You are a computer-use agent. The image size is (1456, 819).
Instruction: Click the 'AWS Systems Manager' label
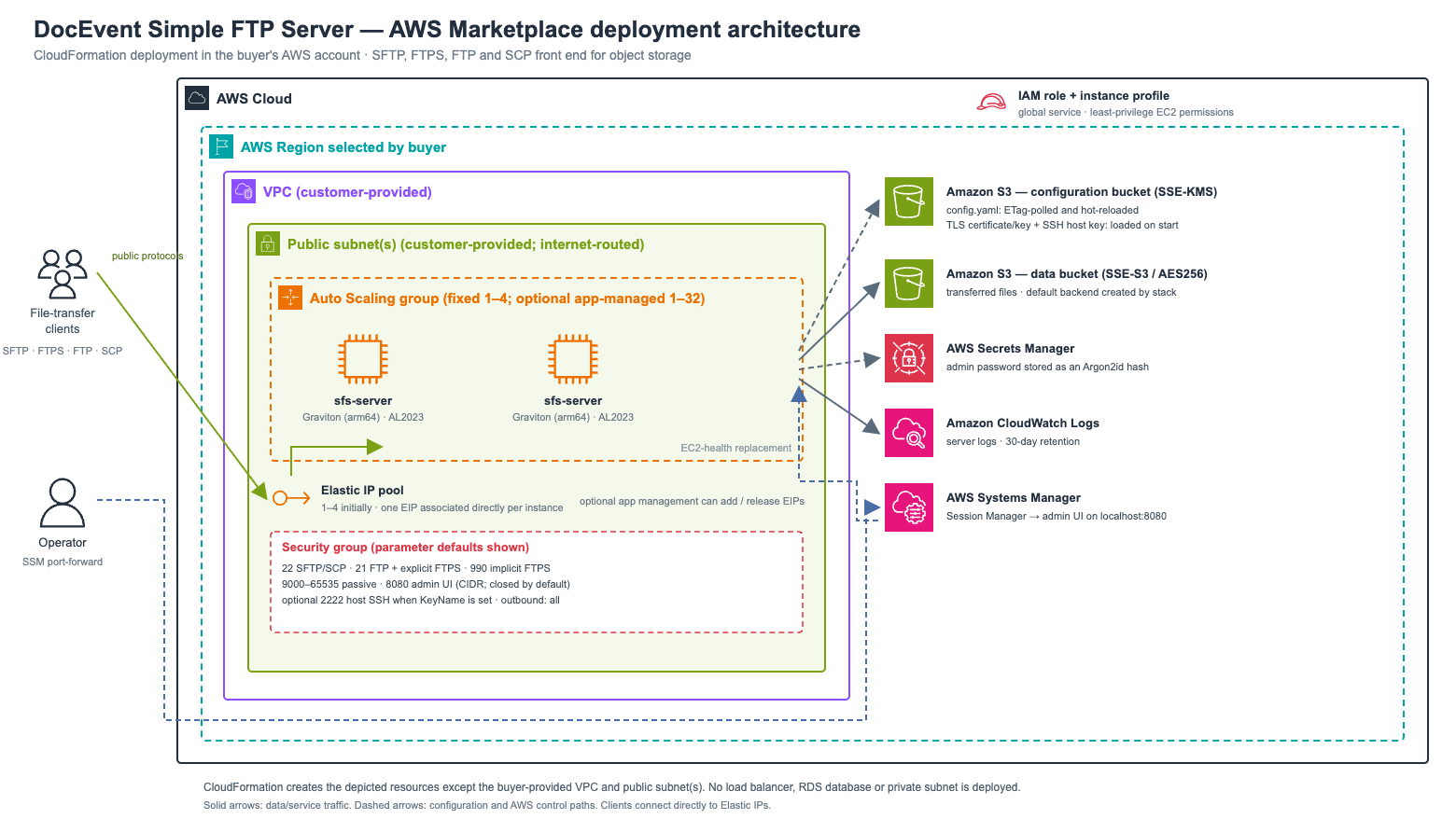[1014, 497]
